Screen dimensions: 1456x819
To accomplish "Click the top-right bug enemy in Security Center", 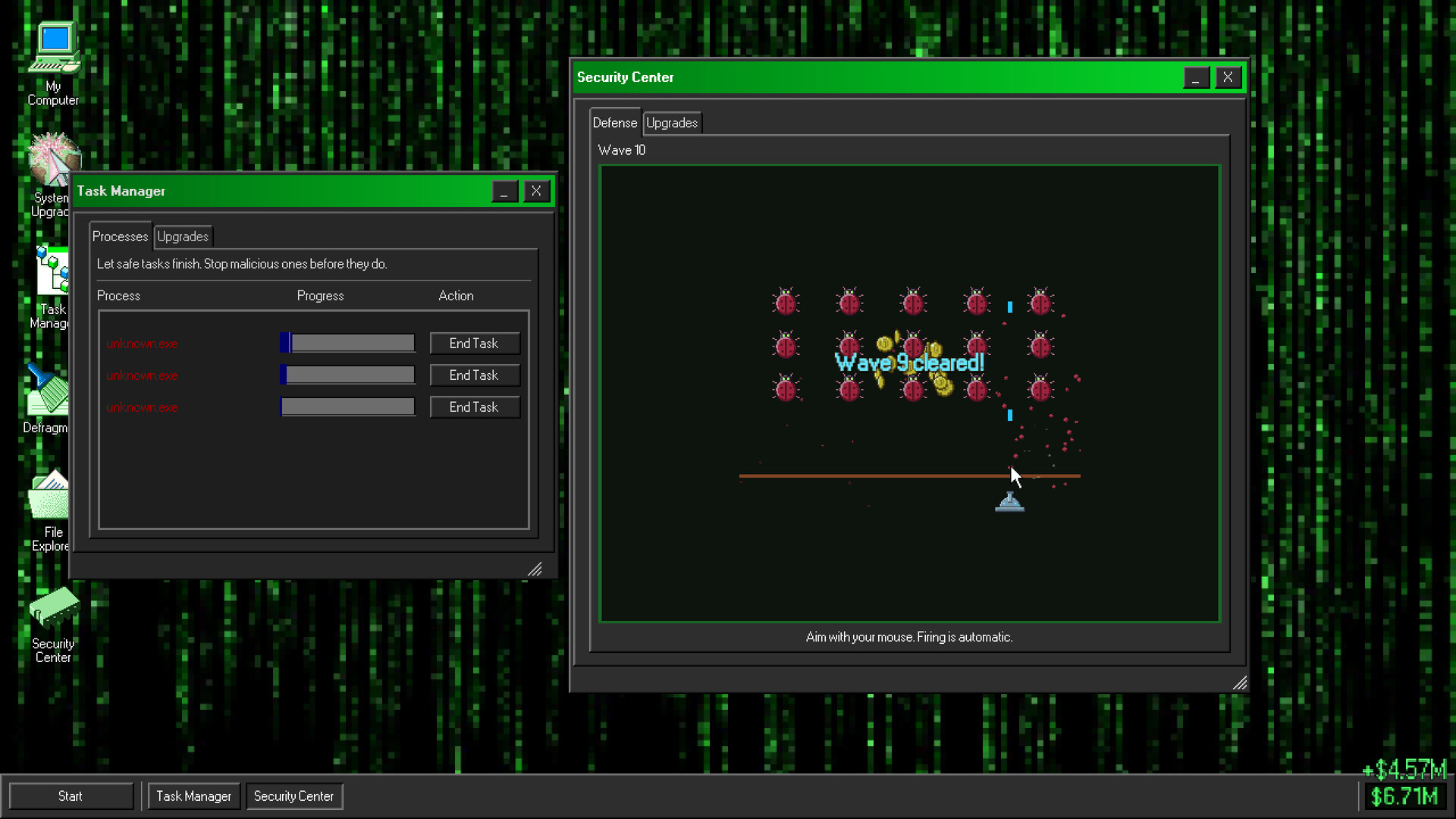I will [x=1040, y=302].
